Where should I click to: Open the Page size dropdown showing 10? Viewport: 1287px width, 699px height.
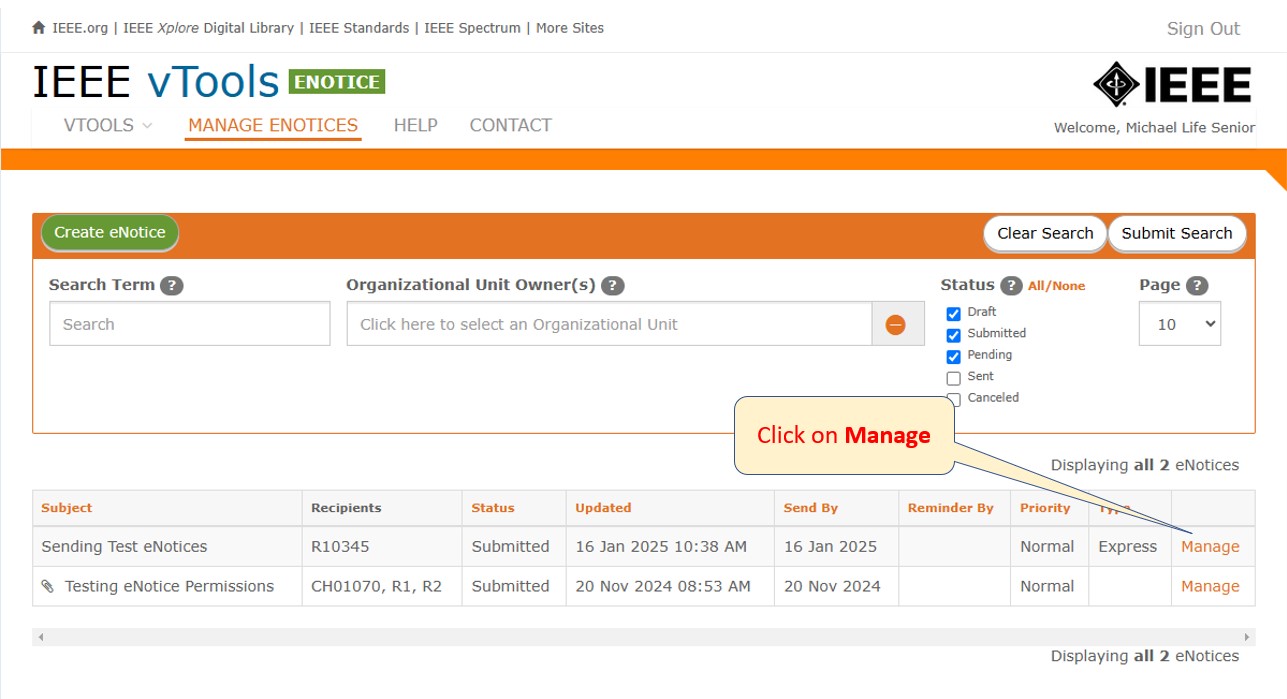coord(1180,324)
